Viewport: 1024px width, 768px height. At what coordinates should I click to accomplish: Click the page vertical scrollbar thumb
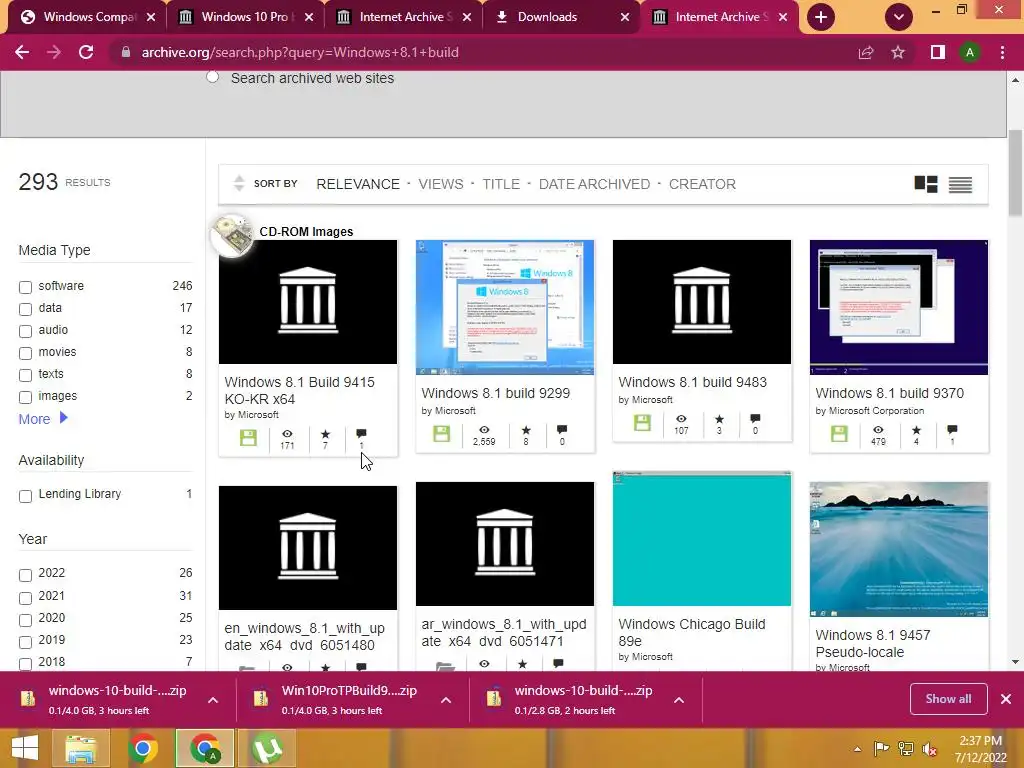[1015, 173]
